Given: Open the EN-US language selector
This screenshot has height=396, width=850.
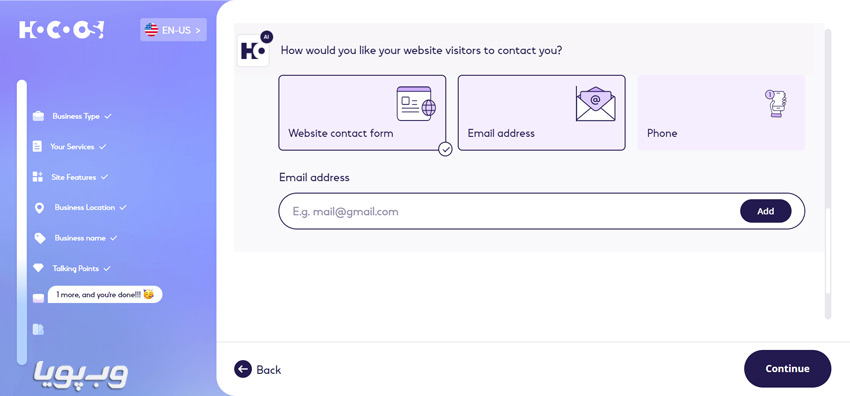Looking at the screenshot, I should [x=173, y=30].
